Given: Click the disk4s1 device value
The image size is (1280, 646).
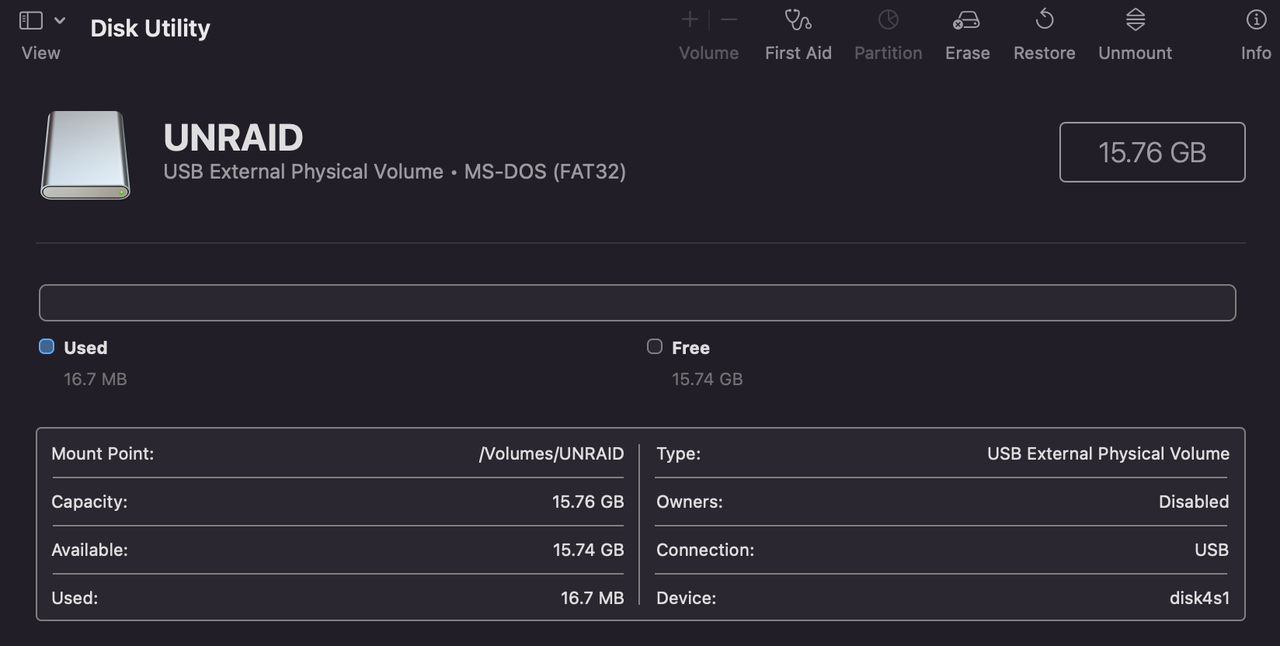Looking at the screenshot, I should pyautogui.click(x=1199, y=598).
